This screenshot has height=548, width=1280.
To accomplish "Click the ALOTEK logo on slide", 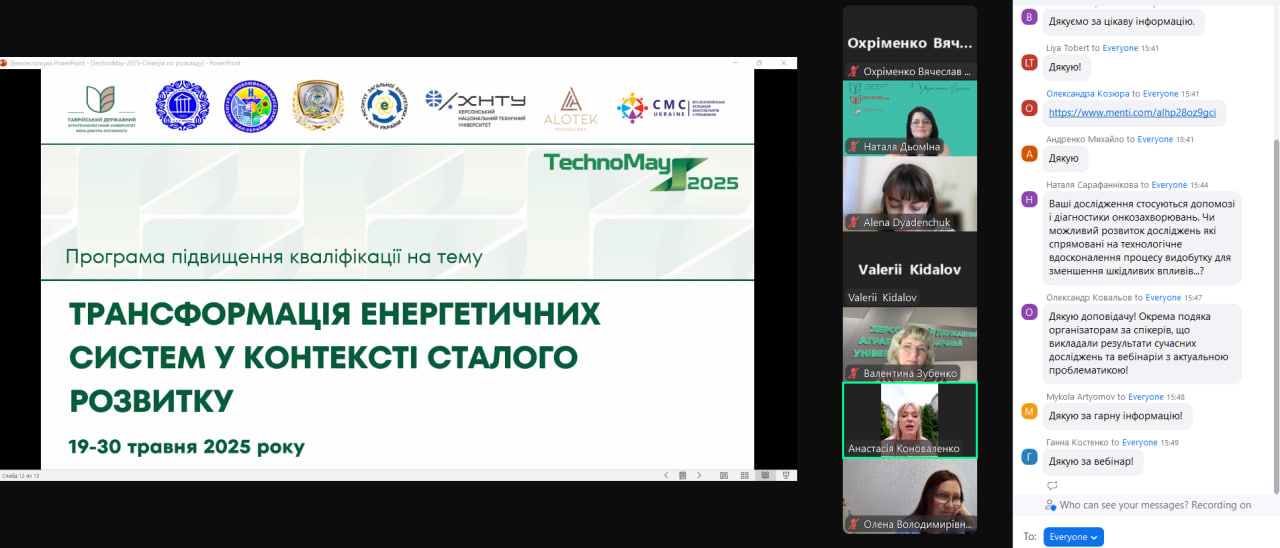I will point(571,106).
